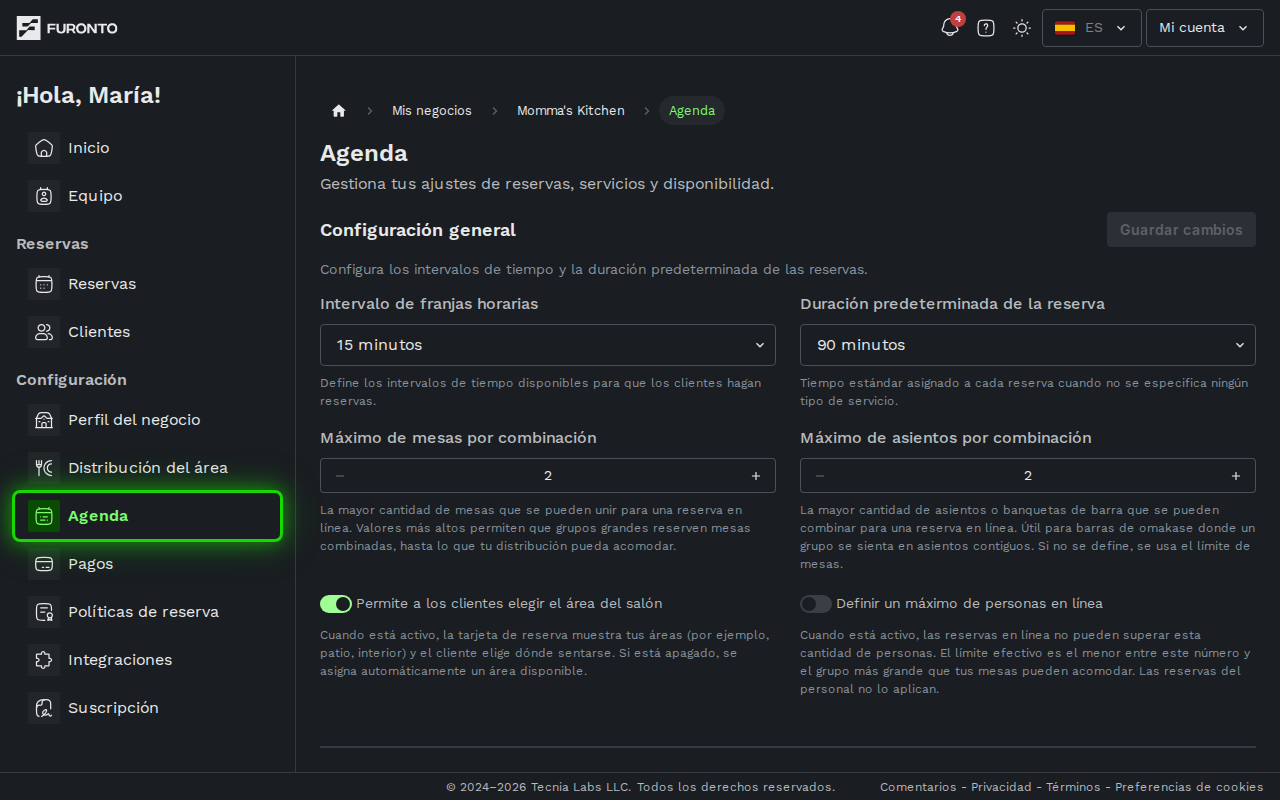Screen dimensions: 1280x800
Task: Open Privacidad footer link
Action: pyautogui.click(x=1000, y=787)
